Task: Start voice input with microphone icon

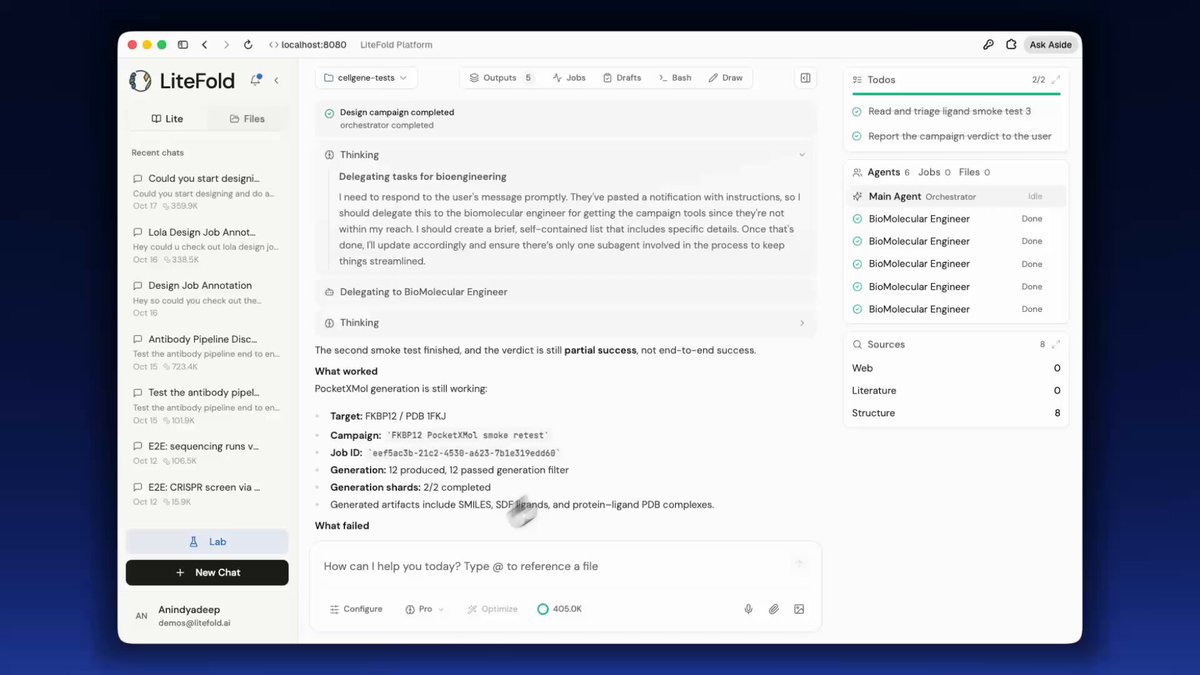Action: pyautogui.click(x=748, y=609)
